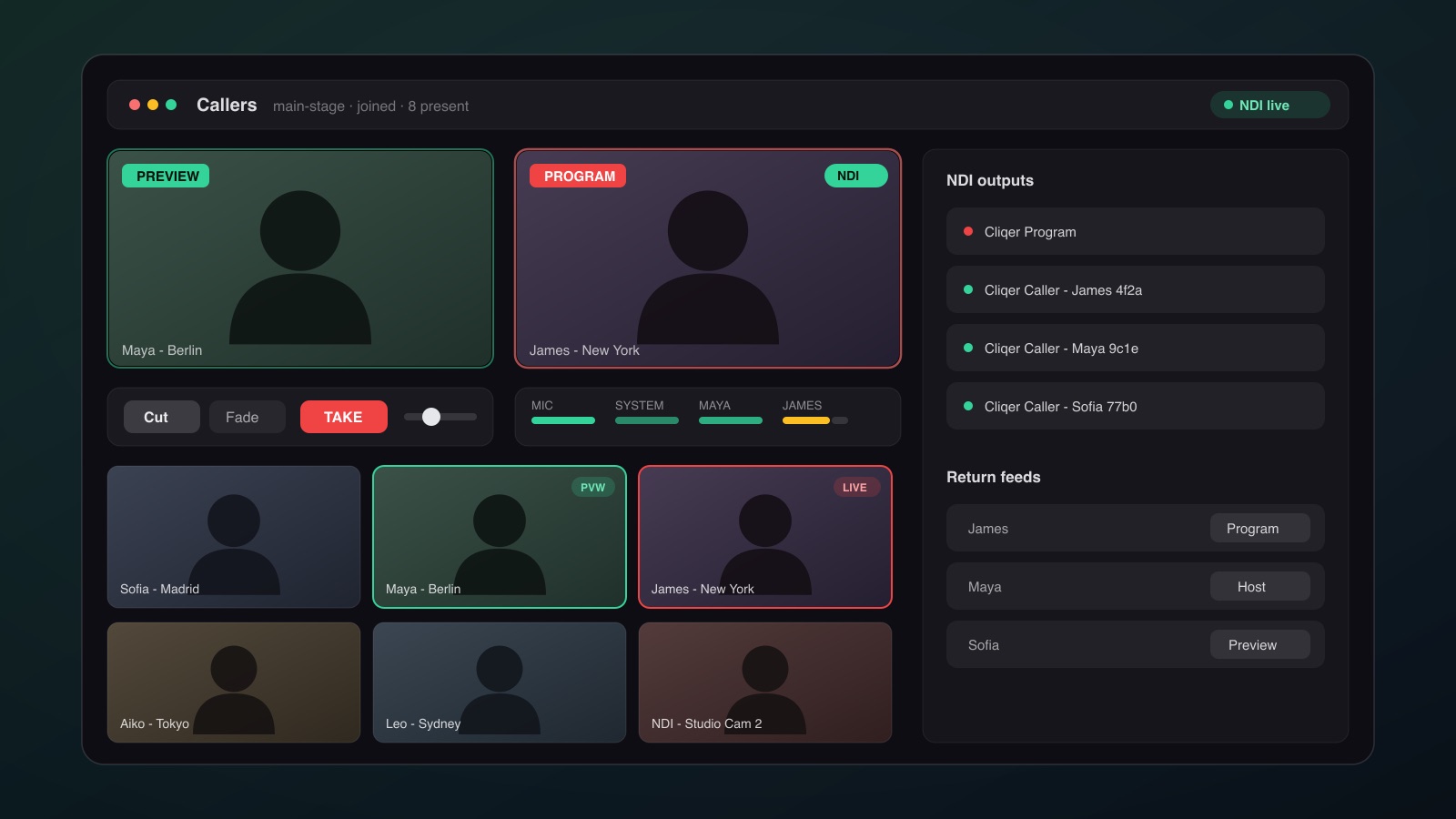Open Maya's return feed Host dropdown

pyautogui.click(x=1260, y=586)
